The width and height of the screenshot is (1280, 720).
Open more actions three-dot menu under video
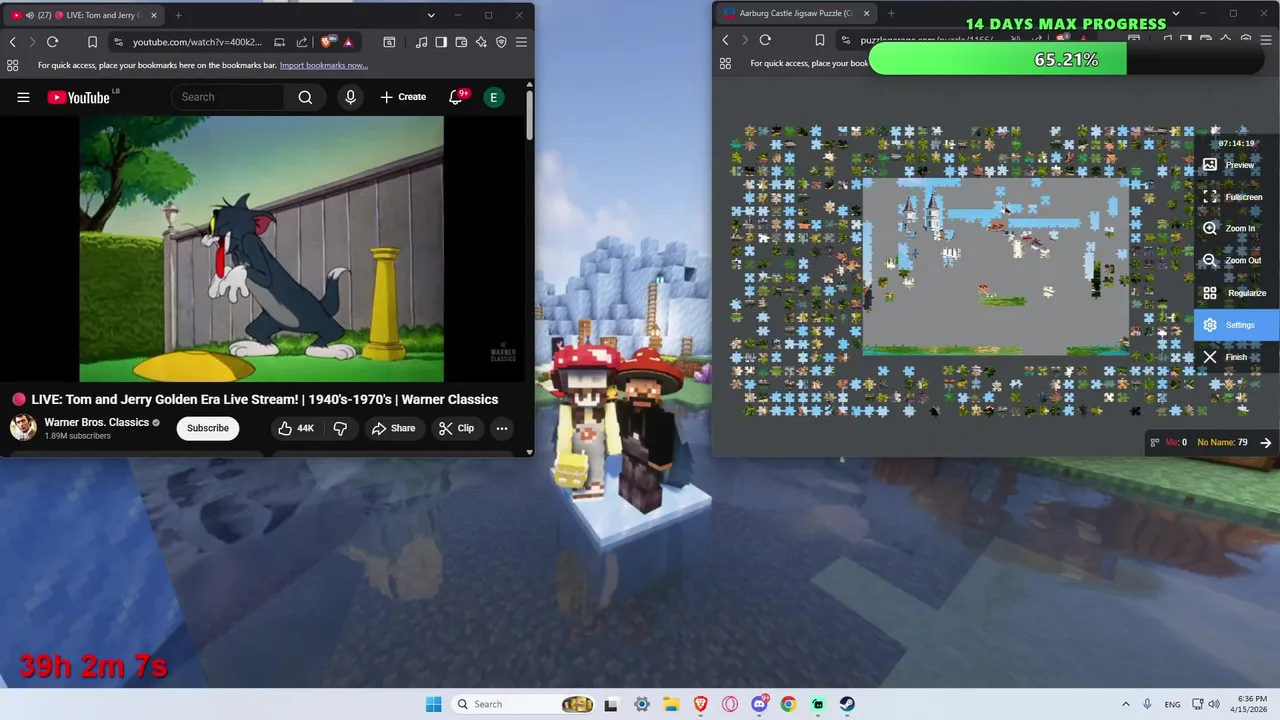coord(502,428)
